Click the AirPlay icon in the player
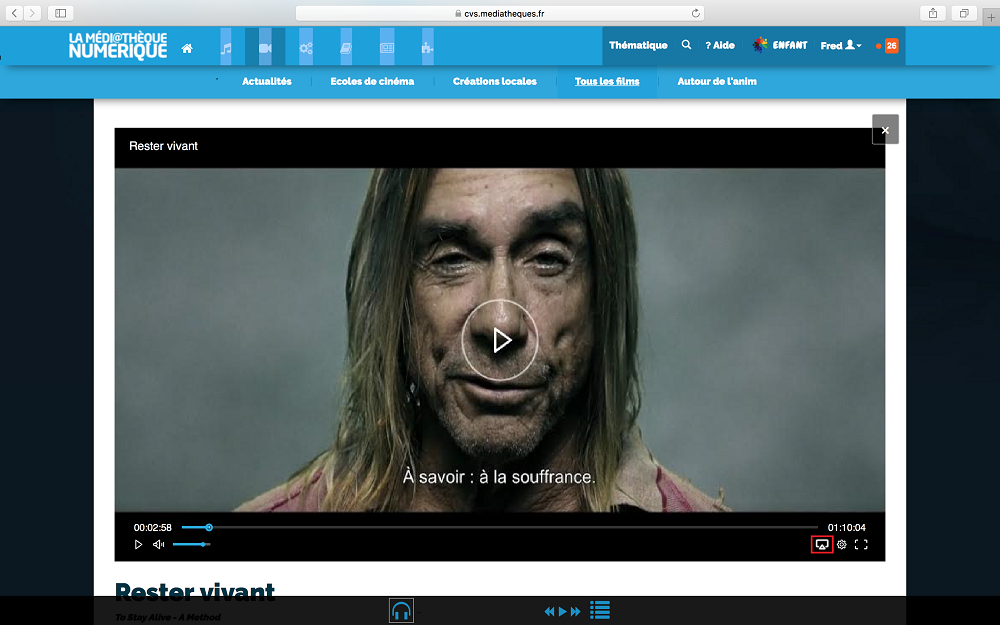 tap(822, 545)
